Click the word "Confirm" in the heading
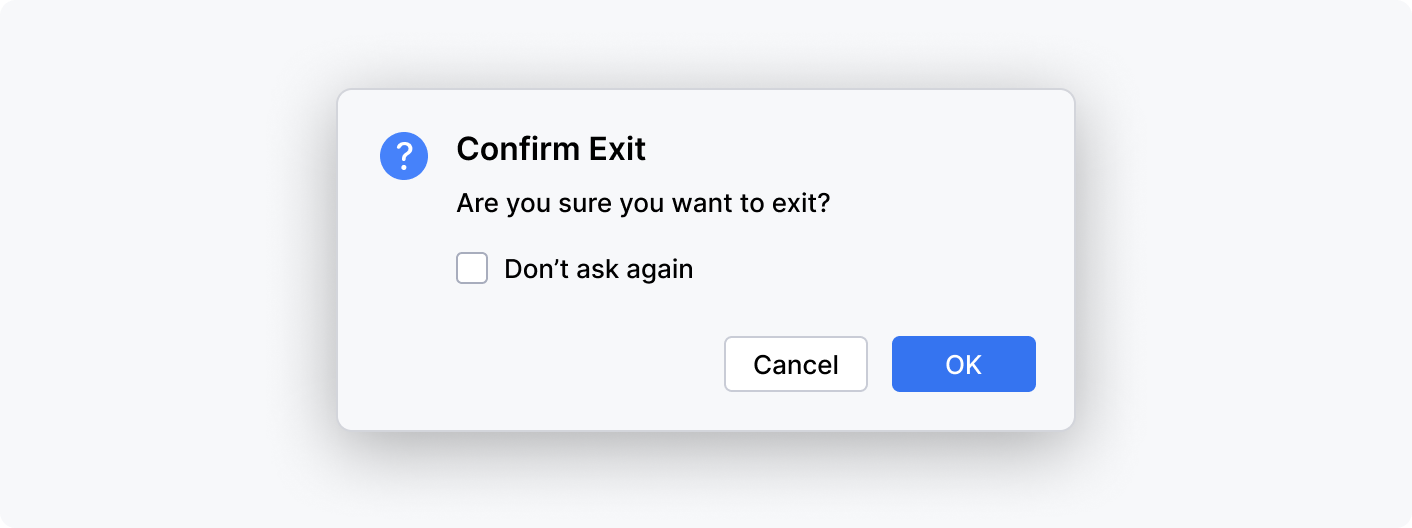Screen dimensions: 1412x528 [517, 150]
